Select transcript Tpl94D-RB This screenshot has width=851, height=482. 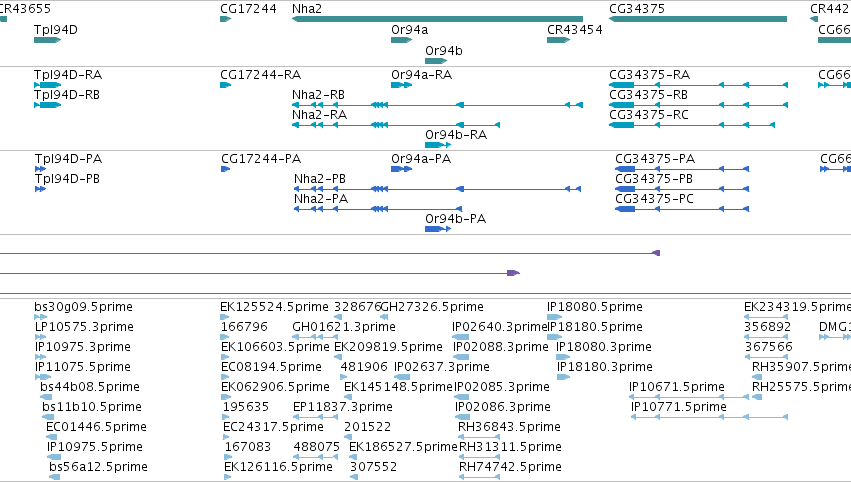67,95
